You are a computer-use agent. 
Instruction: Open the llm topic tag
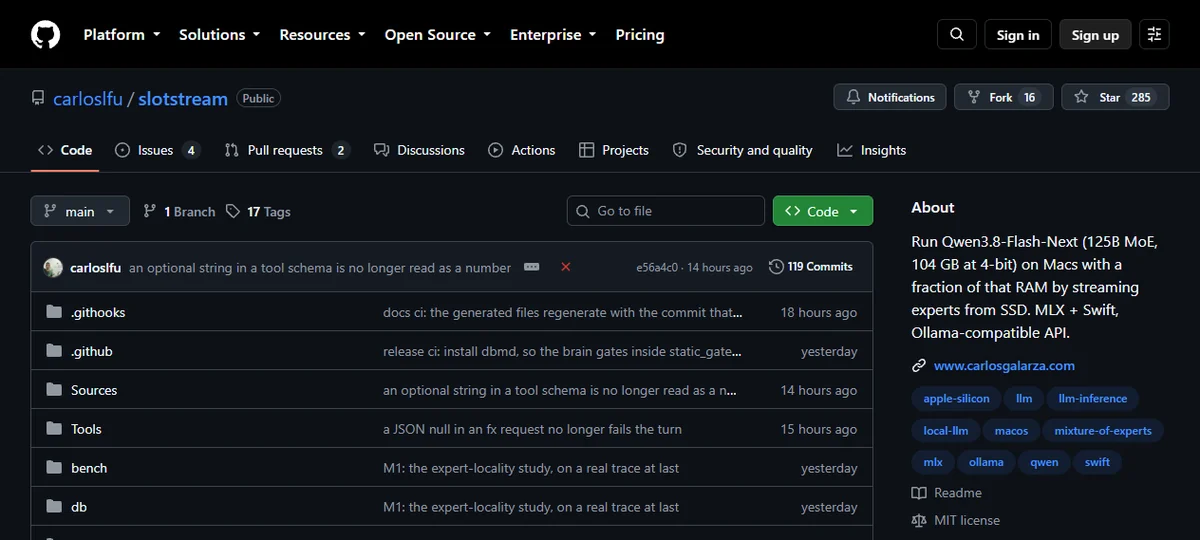coord(1024,399)
